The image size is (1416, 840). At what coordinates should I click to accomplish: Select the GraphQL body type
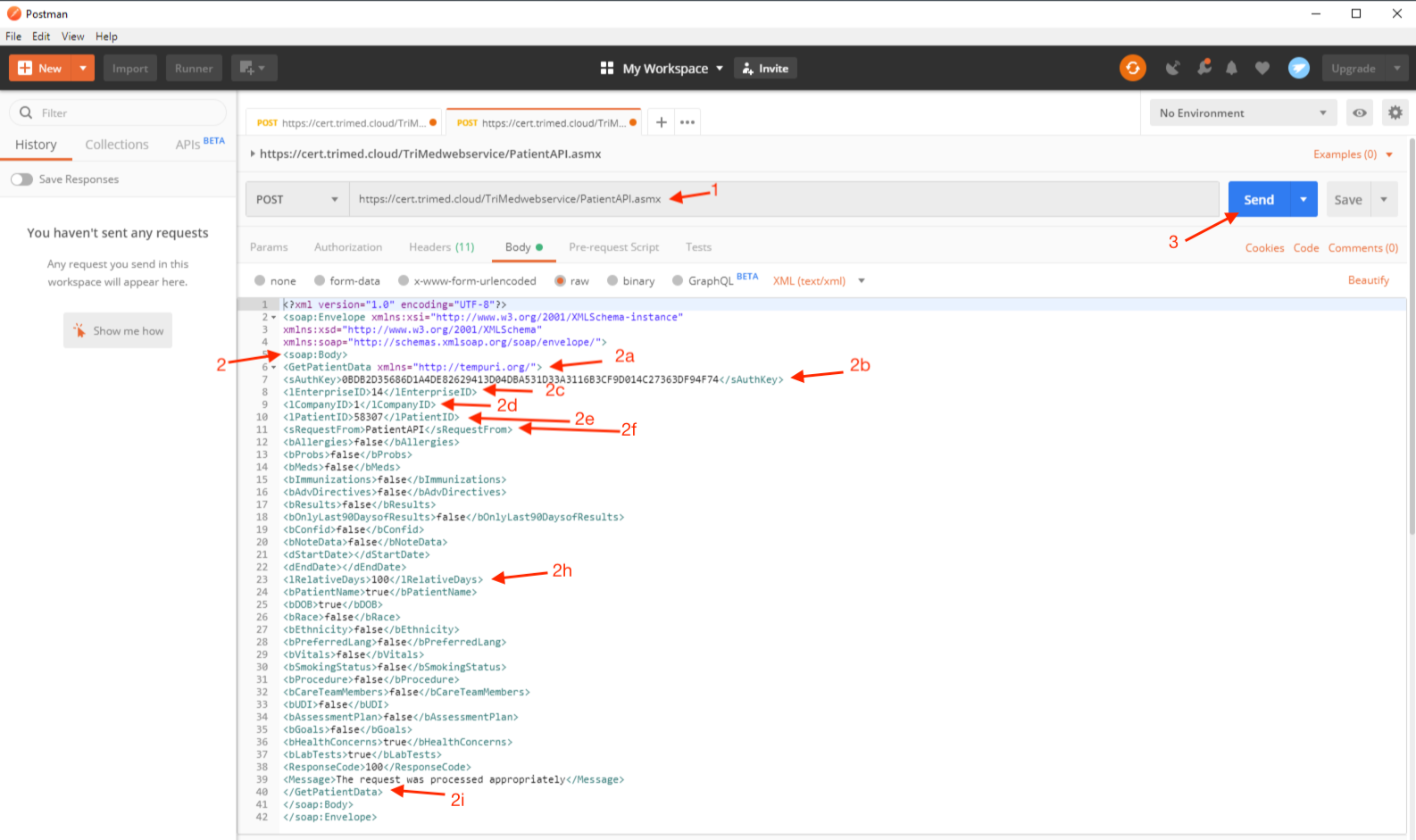point(678,280)
